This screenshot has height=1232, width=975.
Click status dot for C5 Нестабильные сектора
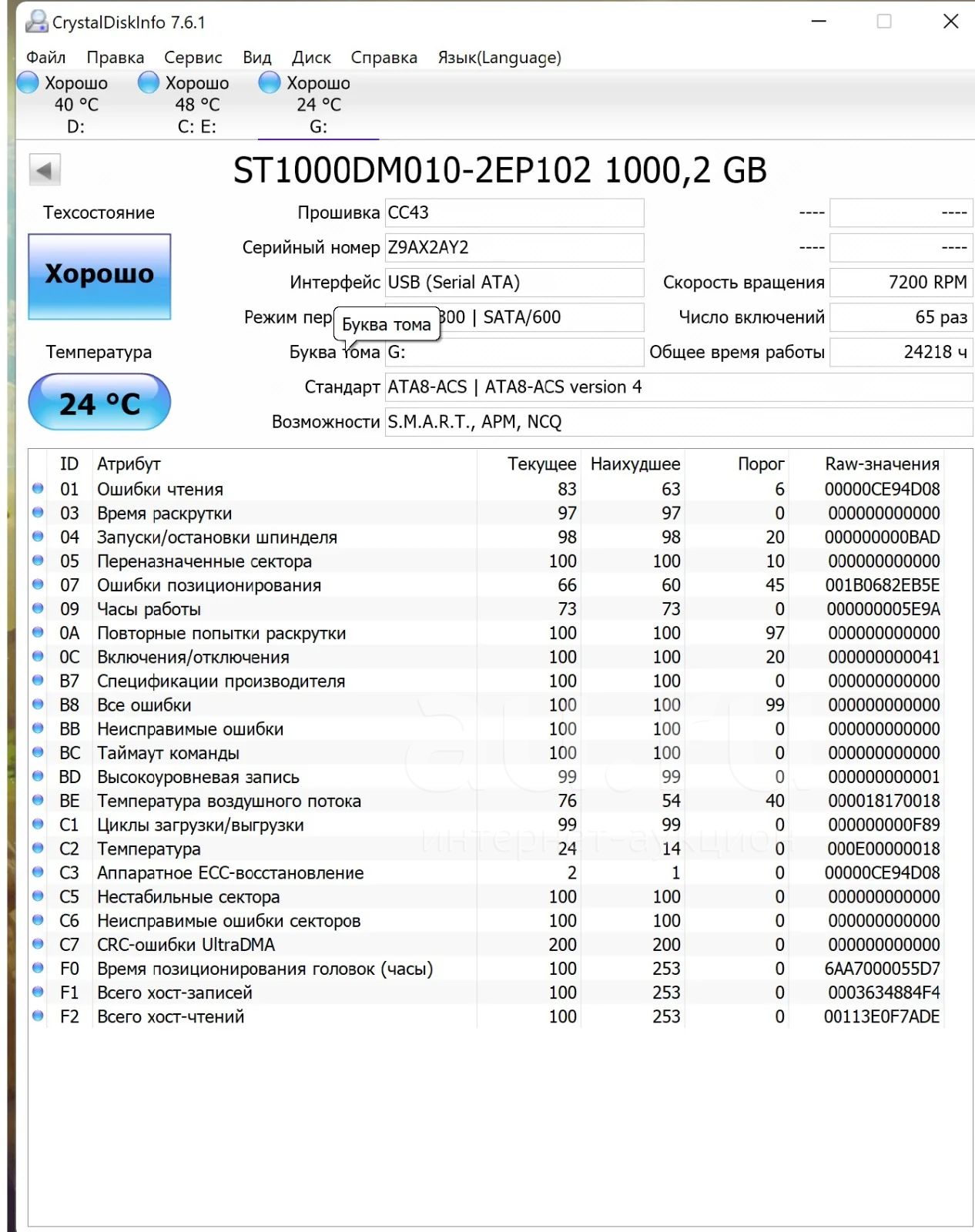point(38,896)
